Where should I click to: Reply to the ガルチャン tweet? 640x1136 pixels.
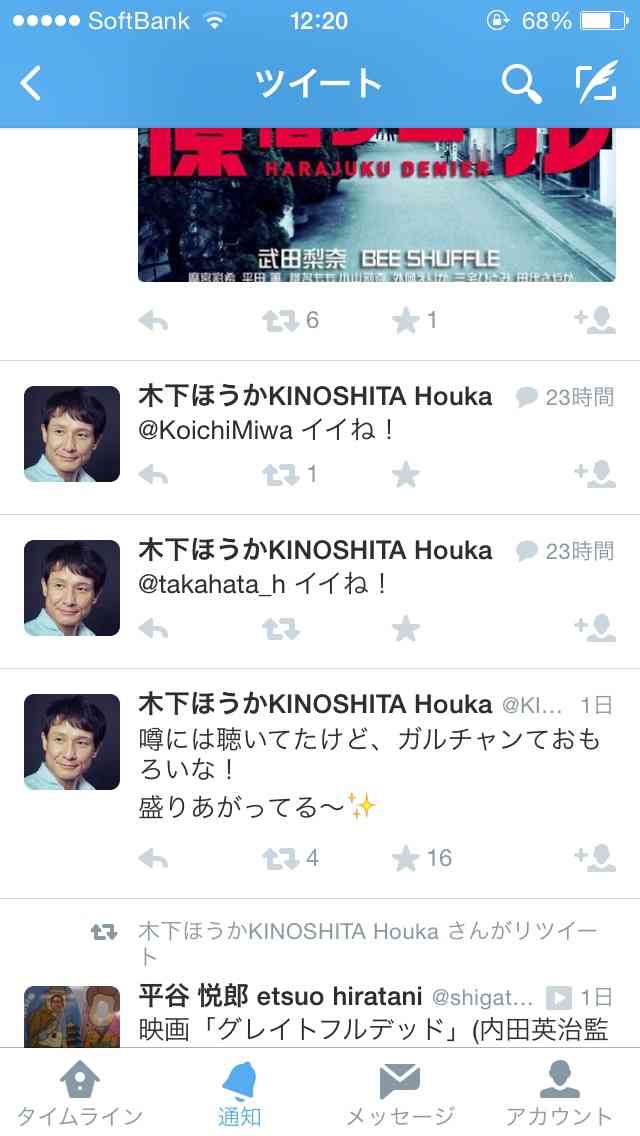153,859
